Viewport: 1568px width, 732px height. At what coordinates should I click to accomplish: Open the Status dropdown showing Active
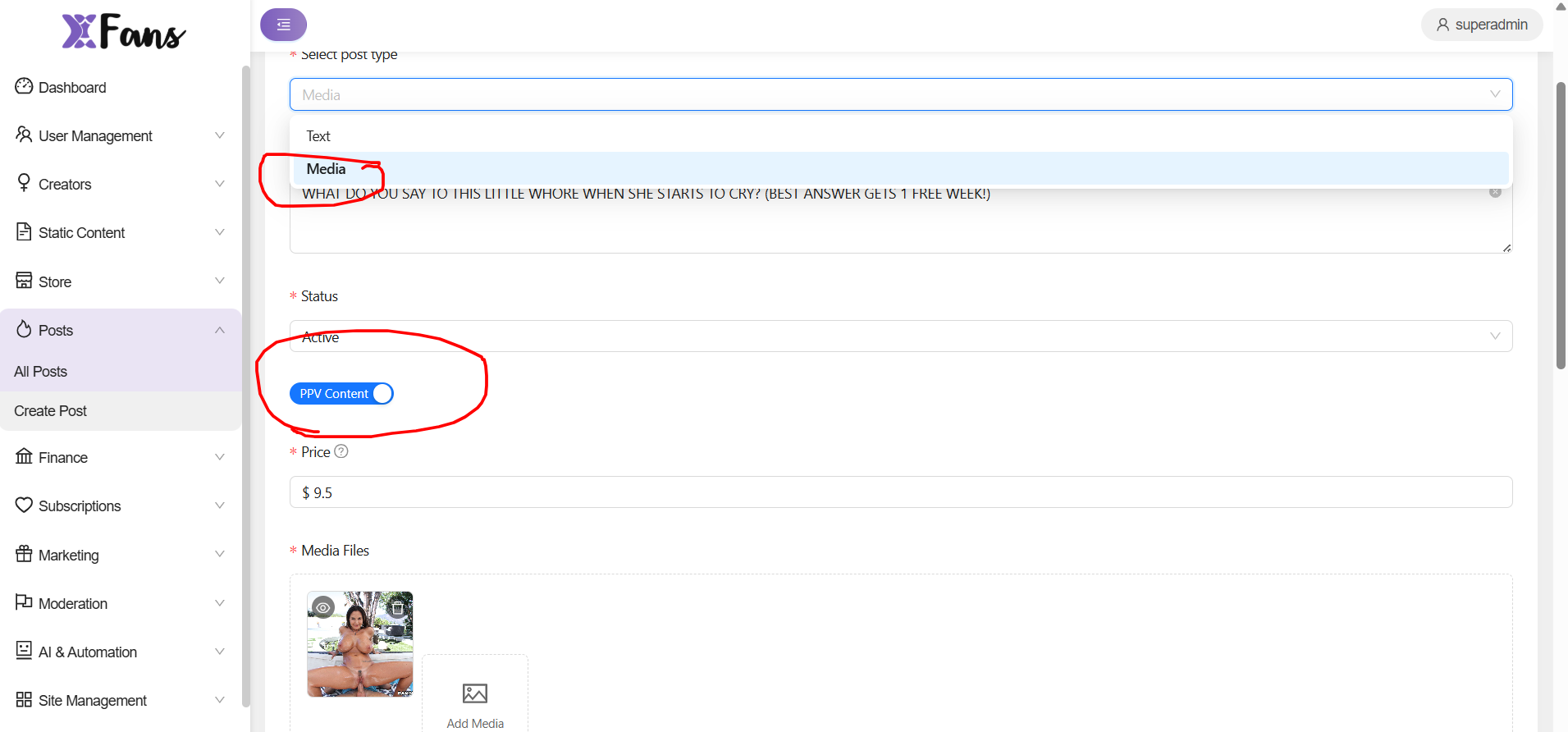(x=900, y=336)
